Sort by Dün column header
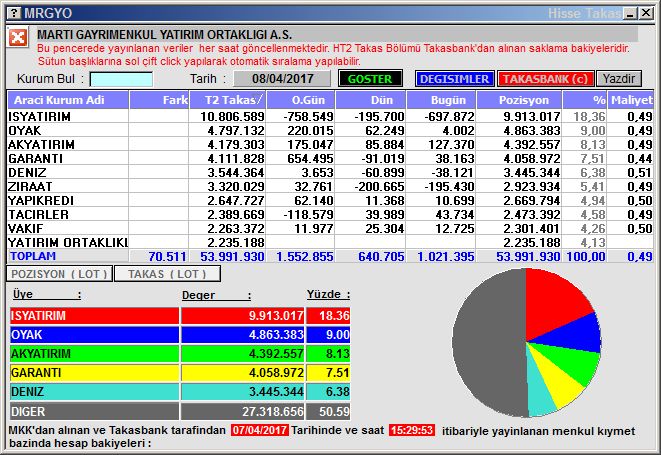This screenshot has height=455, width=661. pos(371,100)
